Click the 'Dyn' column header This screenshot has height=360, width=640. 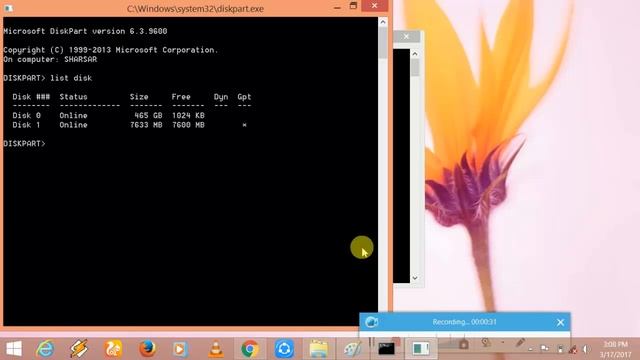pyautogui.click(x=221, y=97)
